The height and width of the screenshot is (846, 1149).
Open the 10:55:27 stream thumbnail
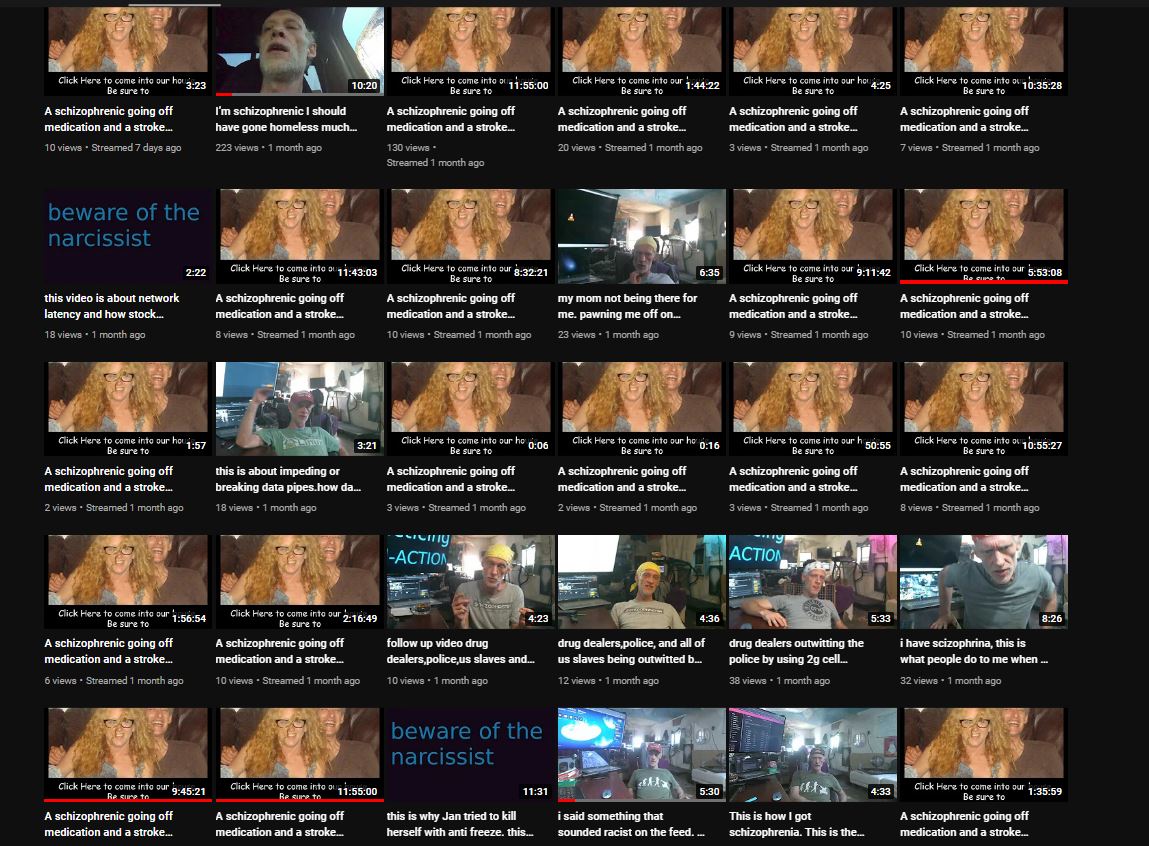click(x=983, y=409)
